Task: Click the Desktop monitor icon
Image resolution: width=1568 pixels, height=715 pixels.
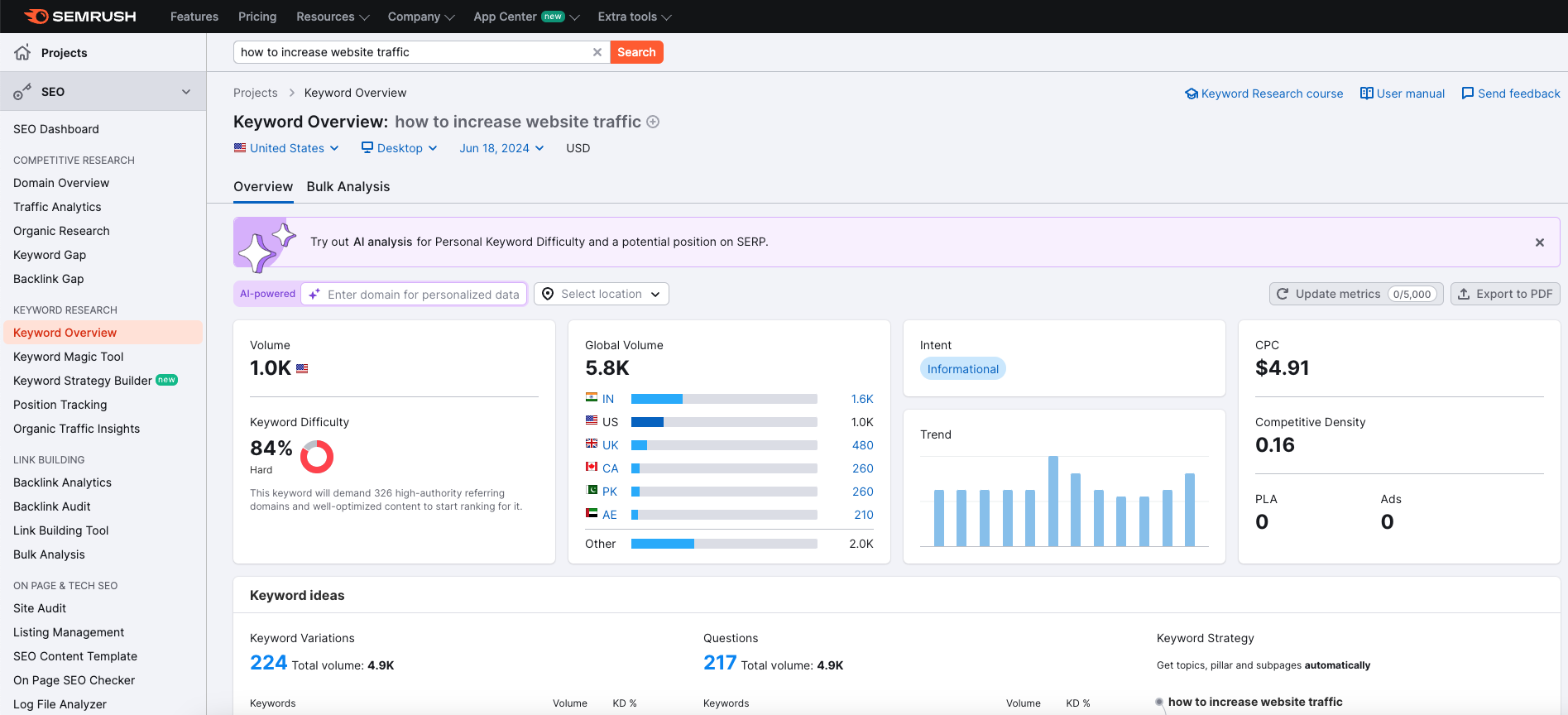Action: 367,147
